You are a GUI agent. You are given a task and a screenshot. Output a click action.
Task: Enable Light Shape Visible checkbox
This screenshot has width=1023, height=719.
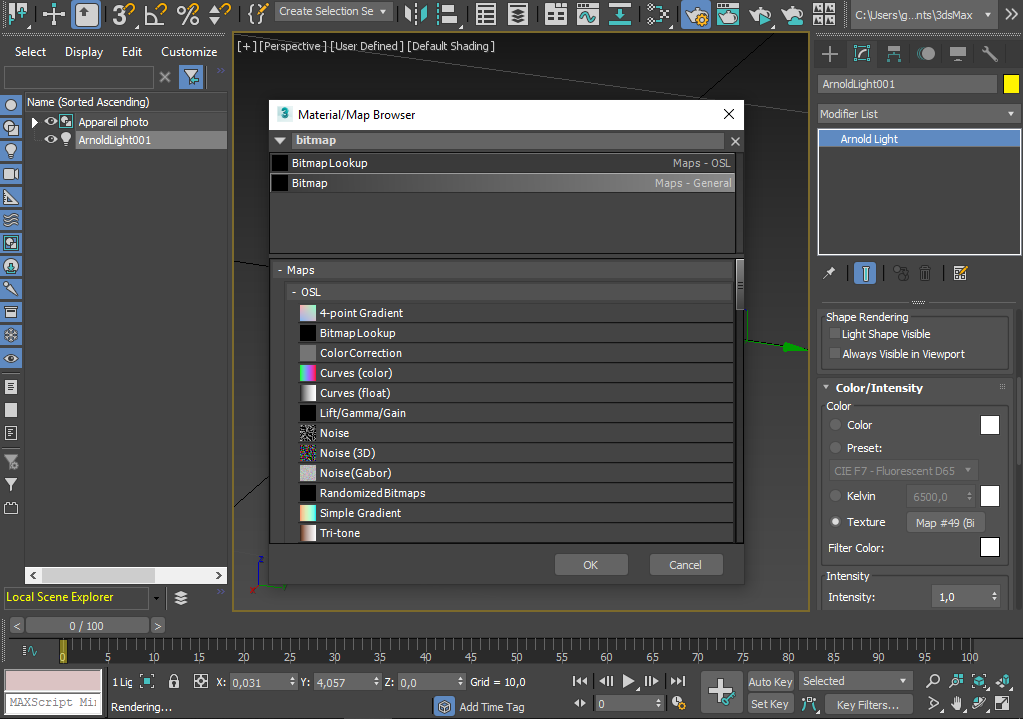(834, 333)
